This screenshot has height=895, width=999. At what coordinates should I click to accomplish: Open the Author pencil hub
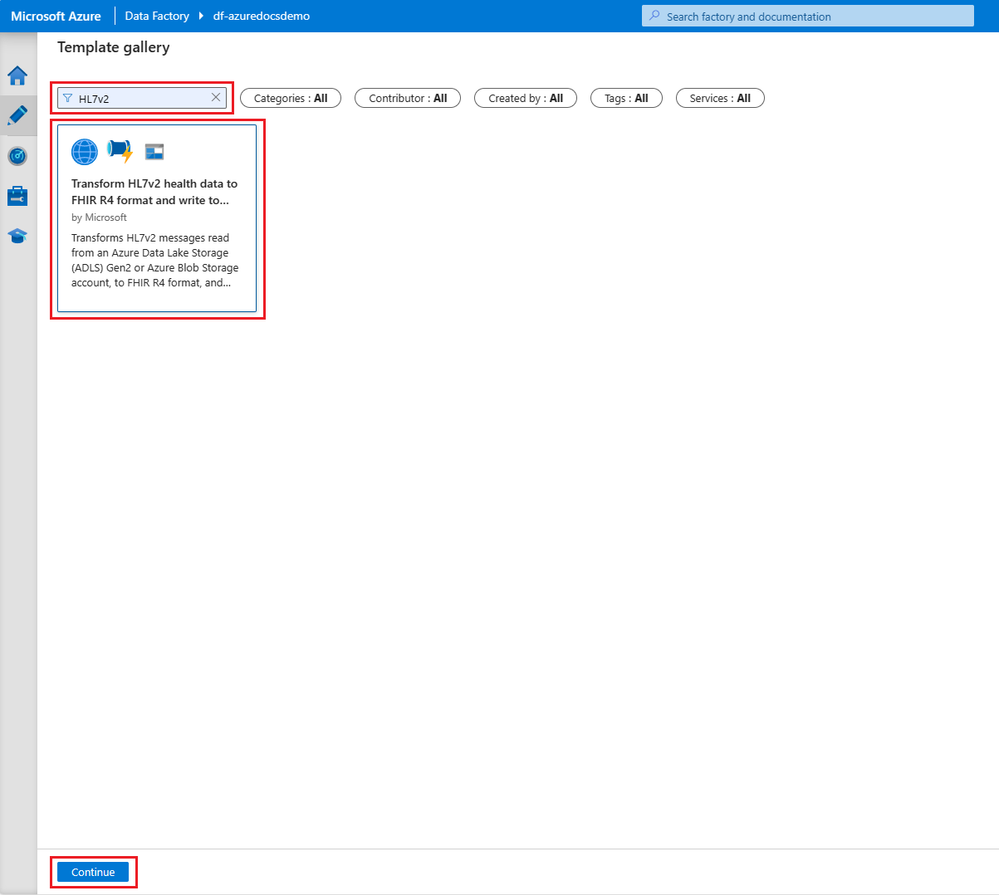pos(18,116)
